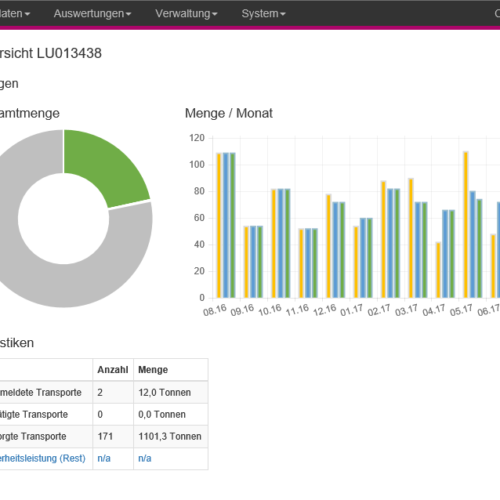The image size is (500, 500).
Task: Click the green bar for 02.17
Action: (x=397, y=243)
